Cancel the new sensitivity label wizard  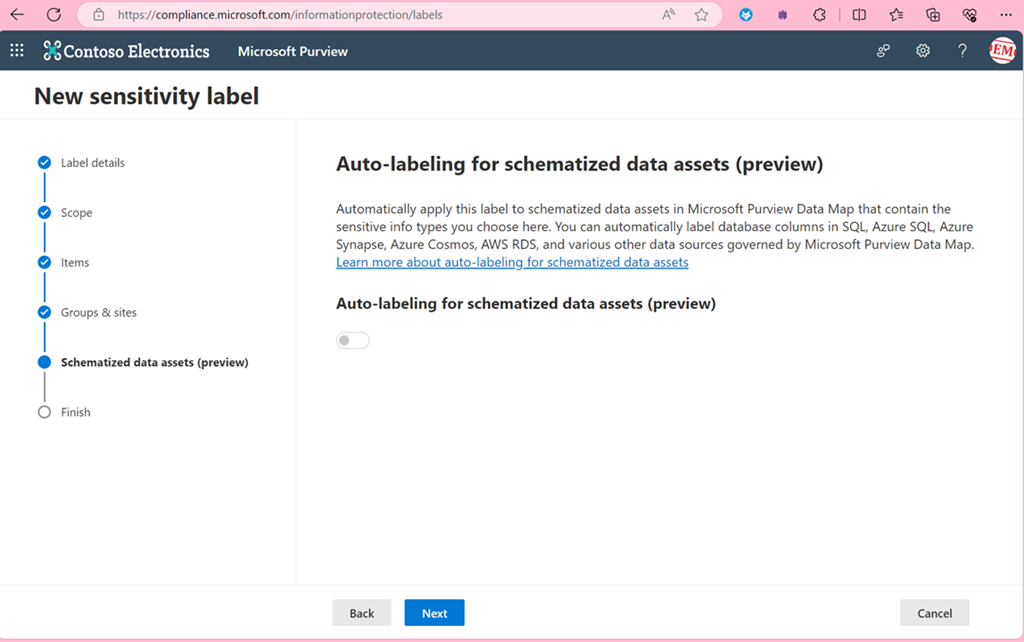coord(935,613)
